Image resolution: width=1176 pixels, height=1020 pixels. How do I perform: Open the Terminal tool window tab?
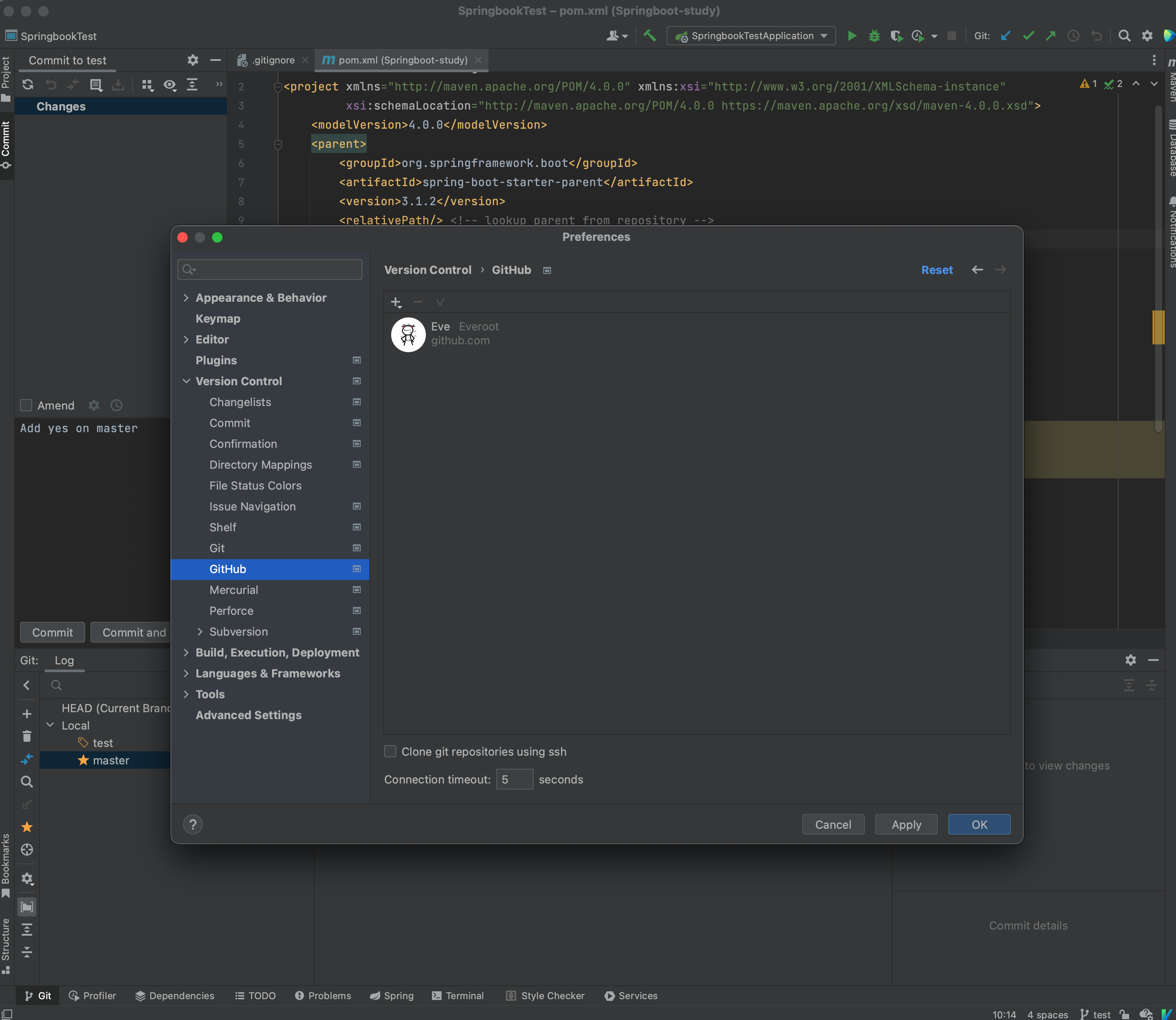point(458,996)
